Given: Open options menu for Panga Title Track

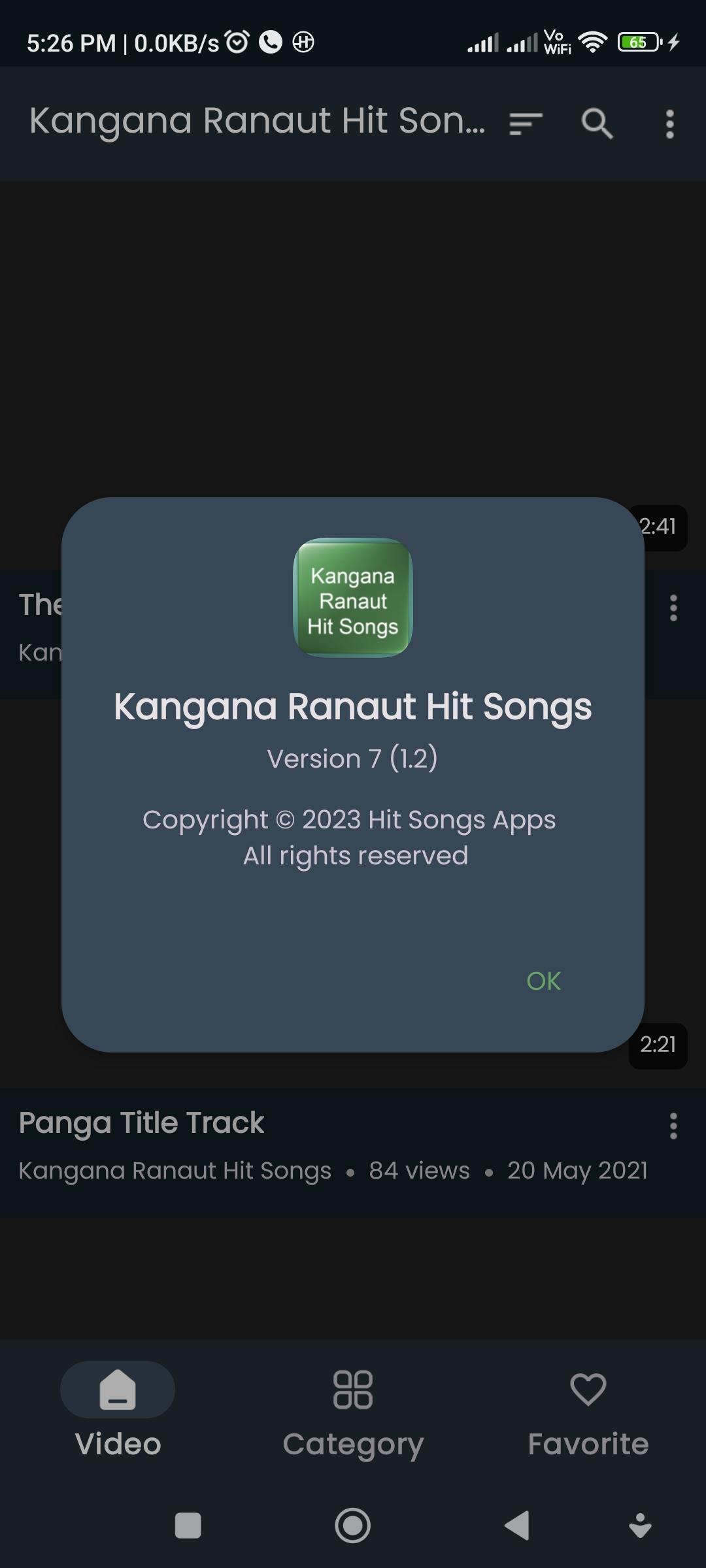Looking at the screenshot, I should (673, 1126).
